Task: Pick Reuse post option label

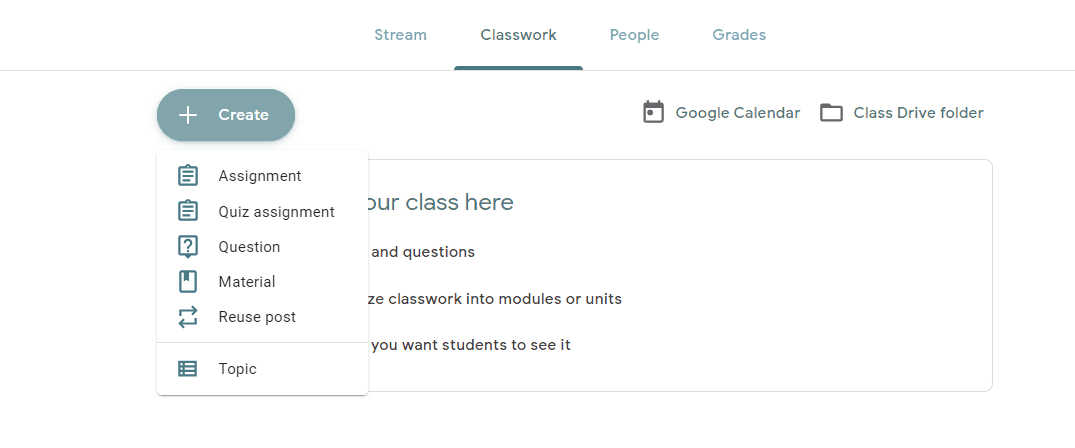Action: tap(257, 317)
